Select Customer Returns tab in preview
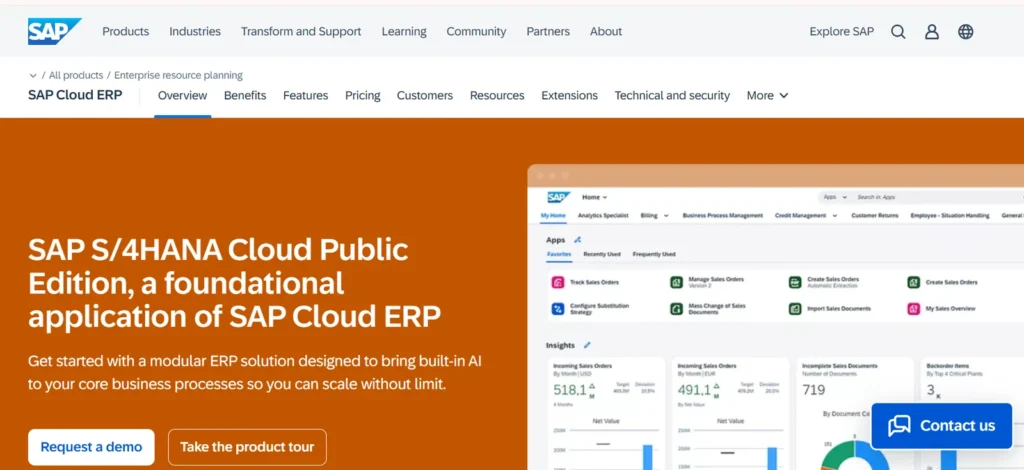 874,215
